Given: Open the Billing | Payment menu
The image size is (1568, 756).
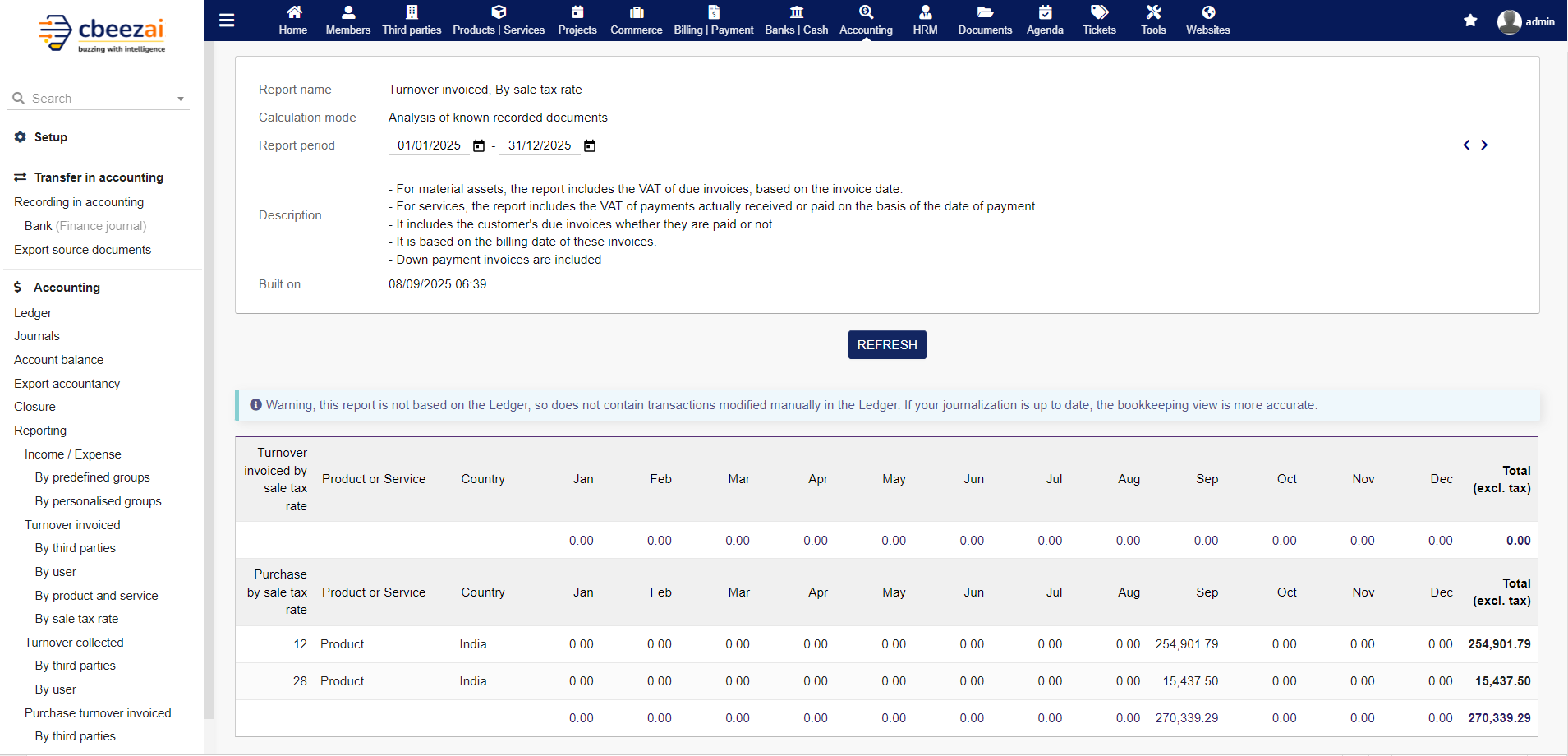Looking at the screenshot, I should 713,21.
